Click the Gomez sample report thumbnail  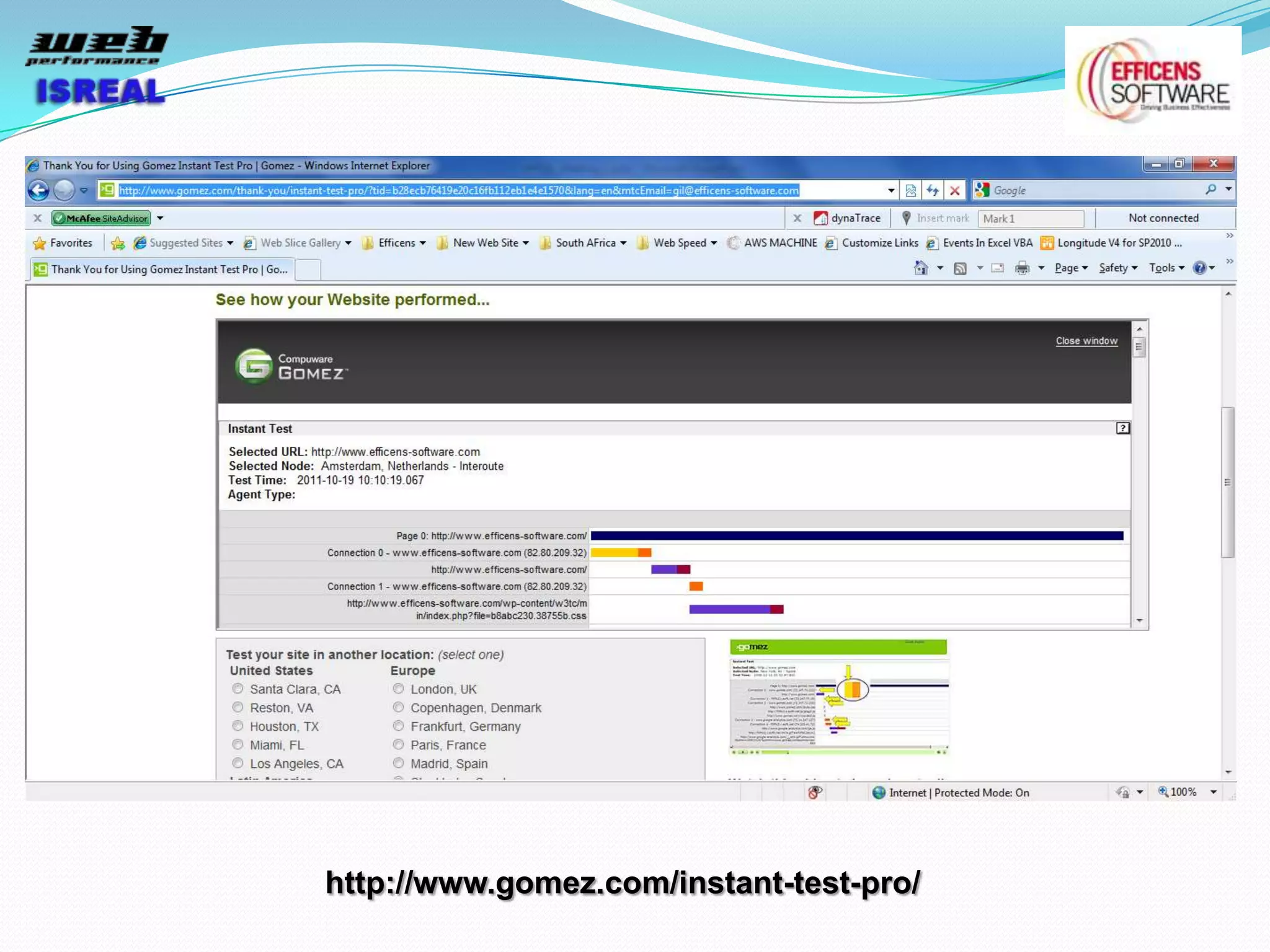pyautogui.click(x=838, y=697)
